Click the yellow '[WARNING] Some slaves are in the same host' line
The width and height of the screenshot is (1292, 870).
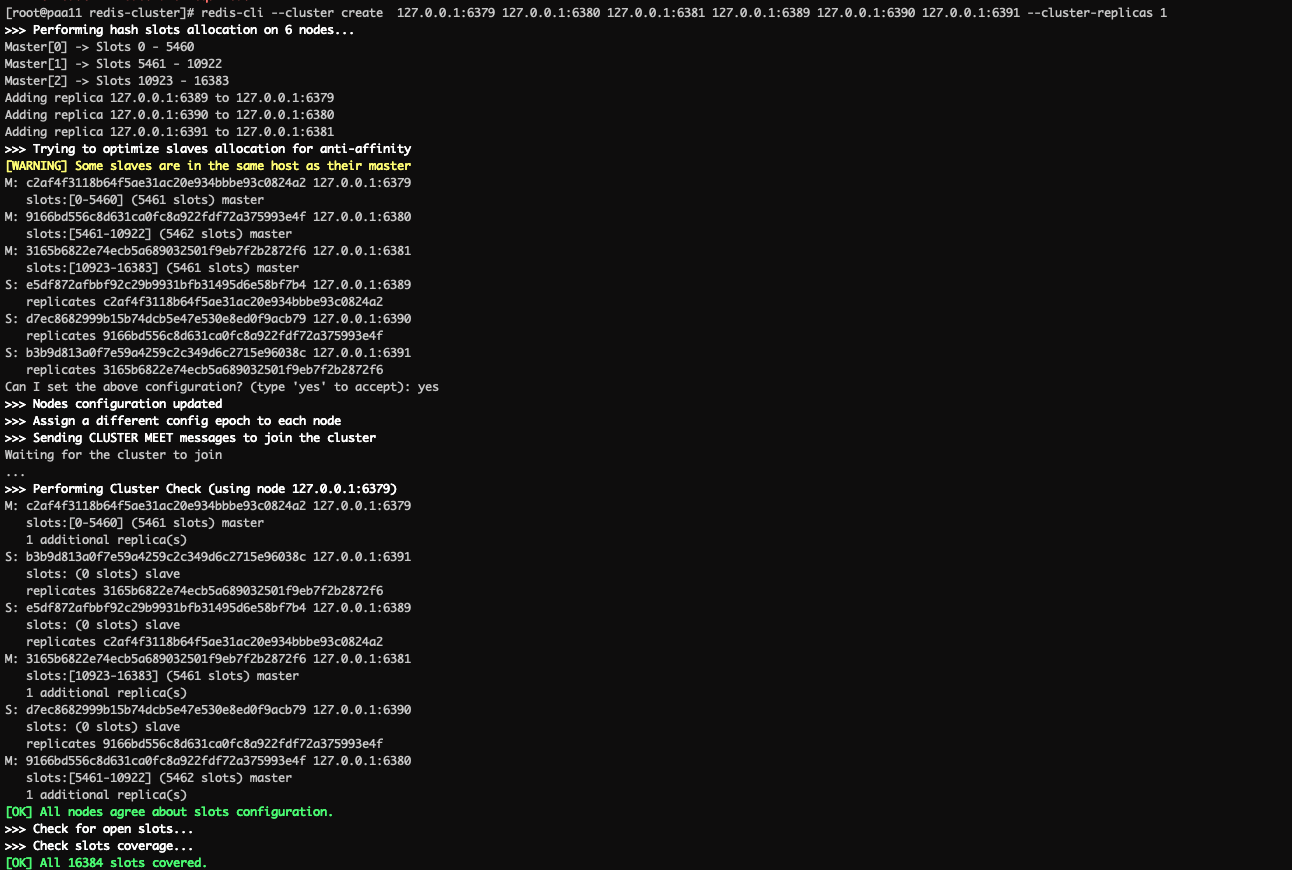click(208, 166)
